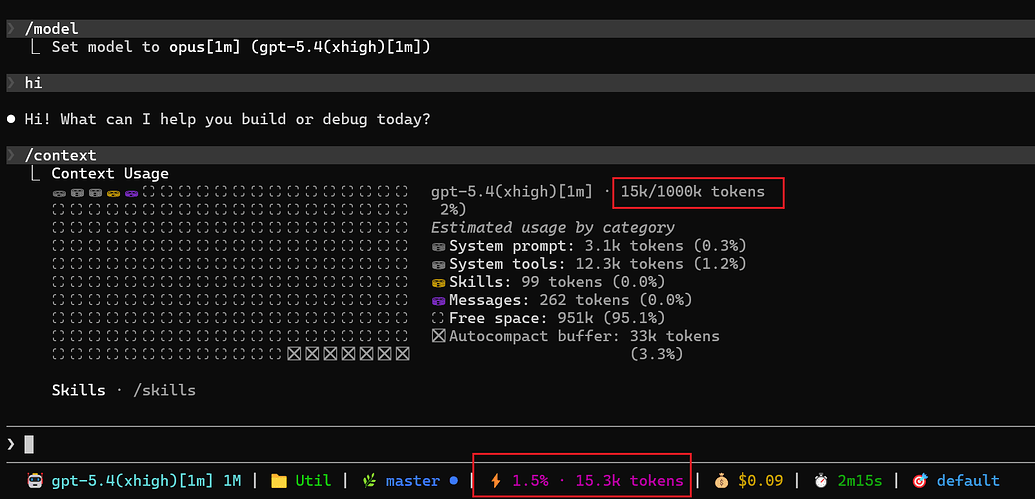The image size is (1035, 499).
Task: Click the System prompt category icon
Action: [x=438, y=246]
